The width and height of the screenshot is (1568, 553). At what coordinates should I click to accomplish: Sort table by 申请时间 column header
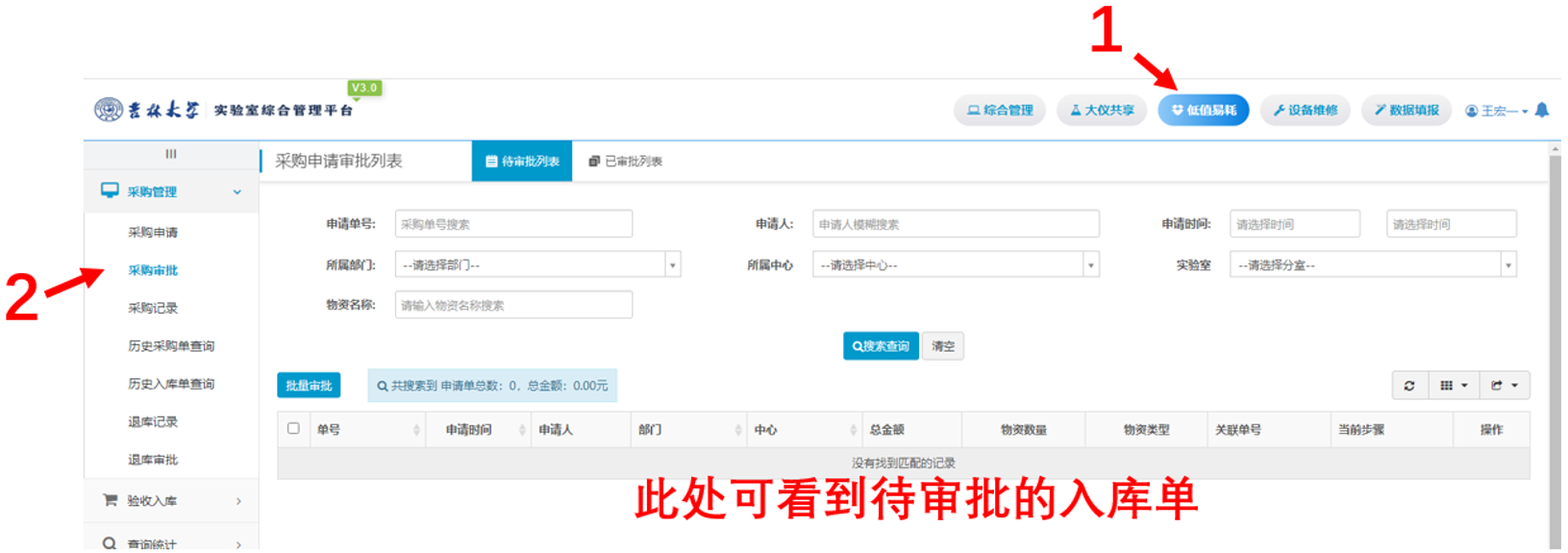coord(469,430)
